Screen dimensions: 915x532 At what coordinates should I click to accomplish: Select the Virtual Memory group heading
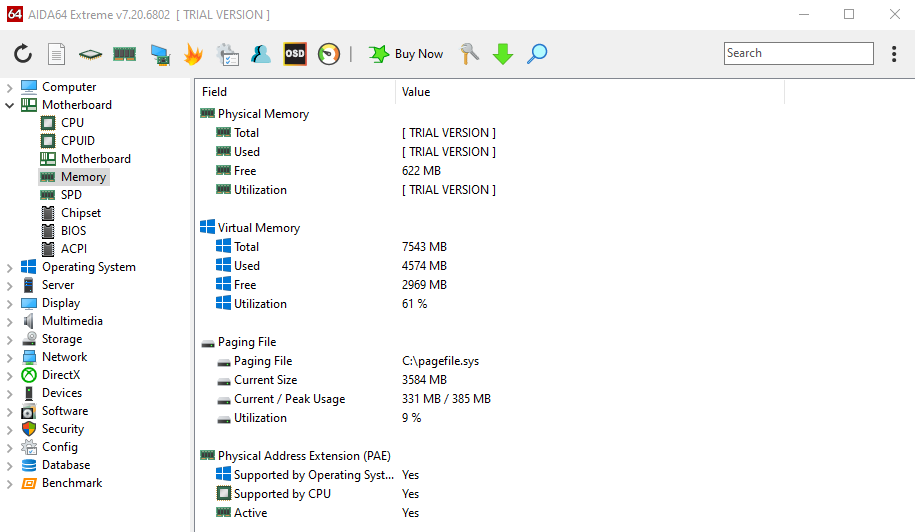pyautogui.click(x=259, y=228)
